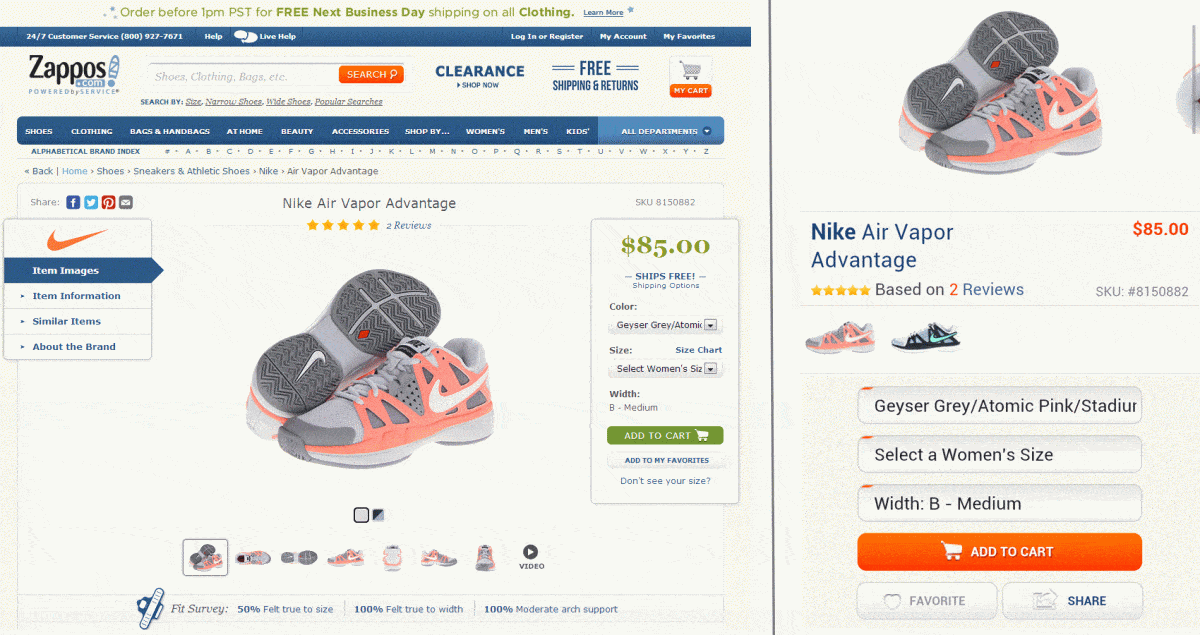Image resolution: width=1200 pixels, height=635 pixels.
Task: Open the Size Chart link
Action: coord(698,350)
